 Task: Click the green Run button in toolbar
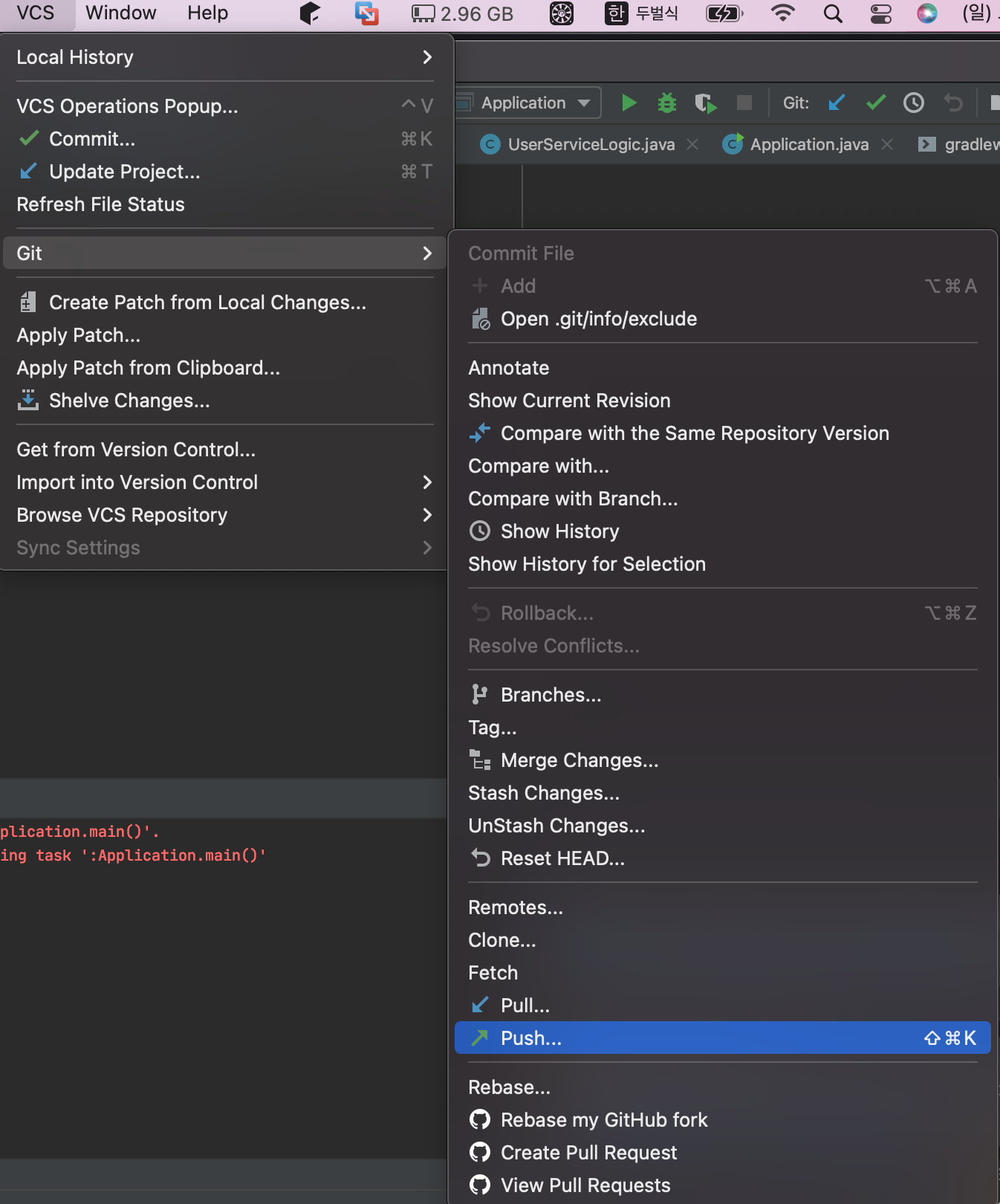coord(629,103)
